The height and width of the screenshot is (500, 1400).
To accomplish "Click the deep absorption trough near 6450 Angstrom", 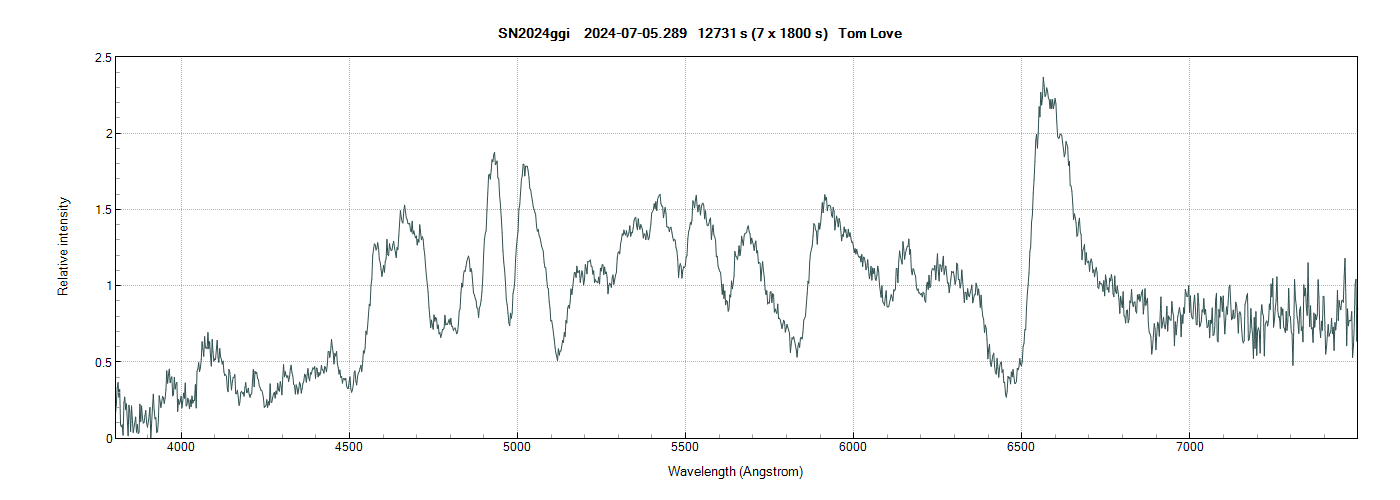I will pos(1006,394).
